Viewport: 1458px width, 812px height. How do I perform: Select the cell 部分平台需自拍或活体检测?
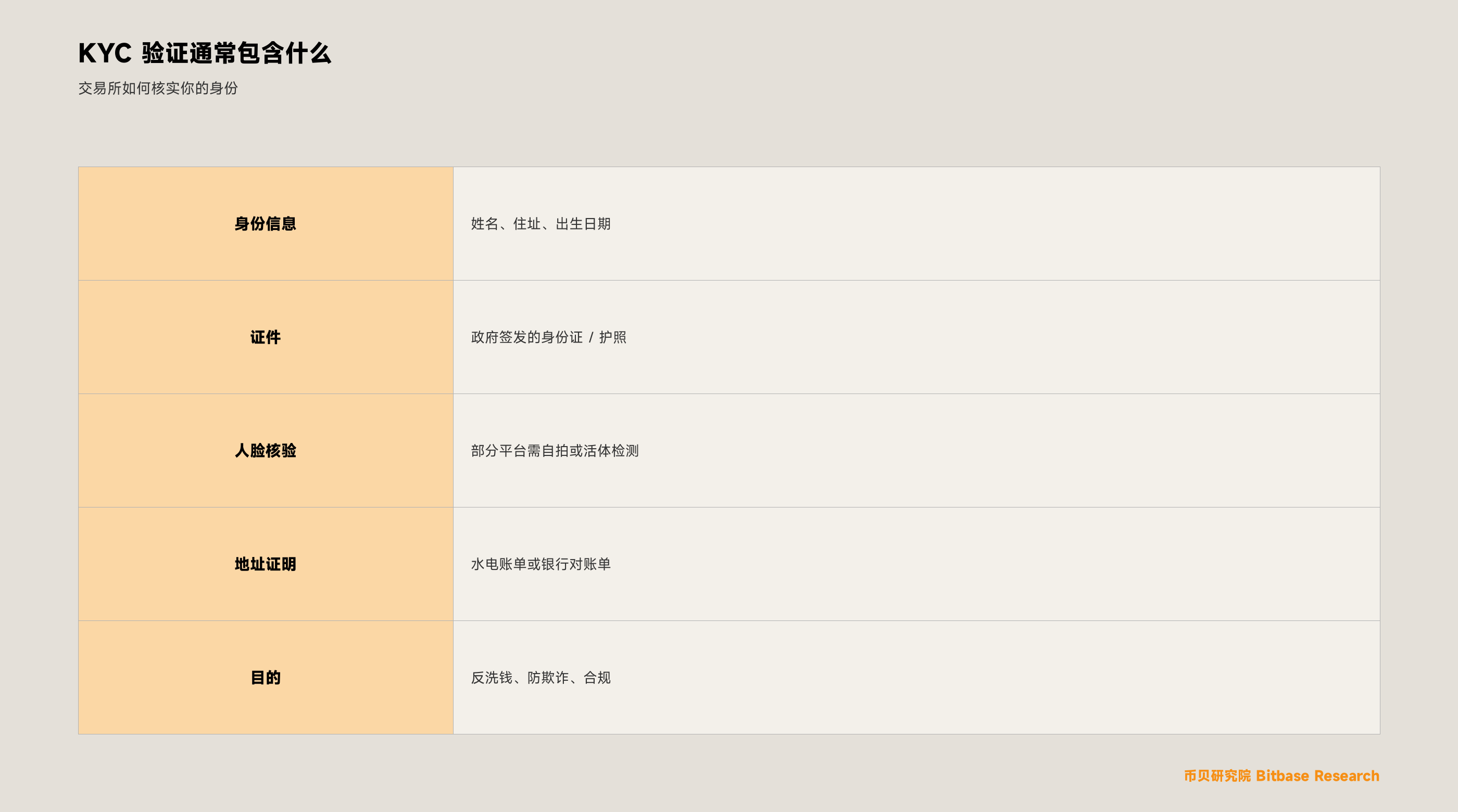click(x=916, y=450)
